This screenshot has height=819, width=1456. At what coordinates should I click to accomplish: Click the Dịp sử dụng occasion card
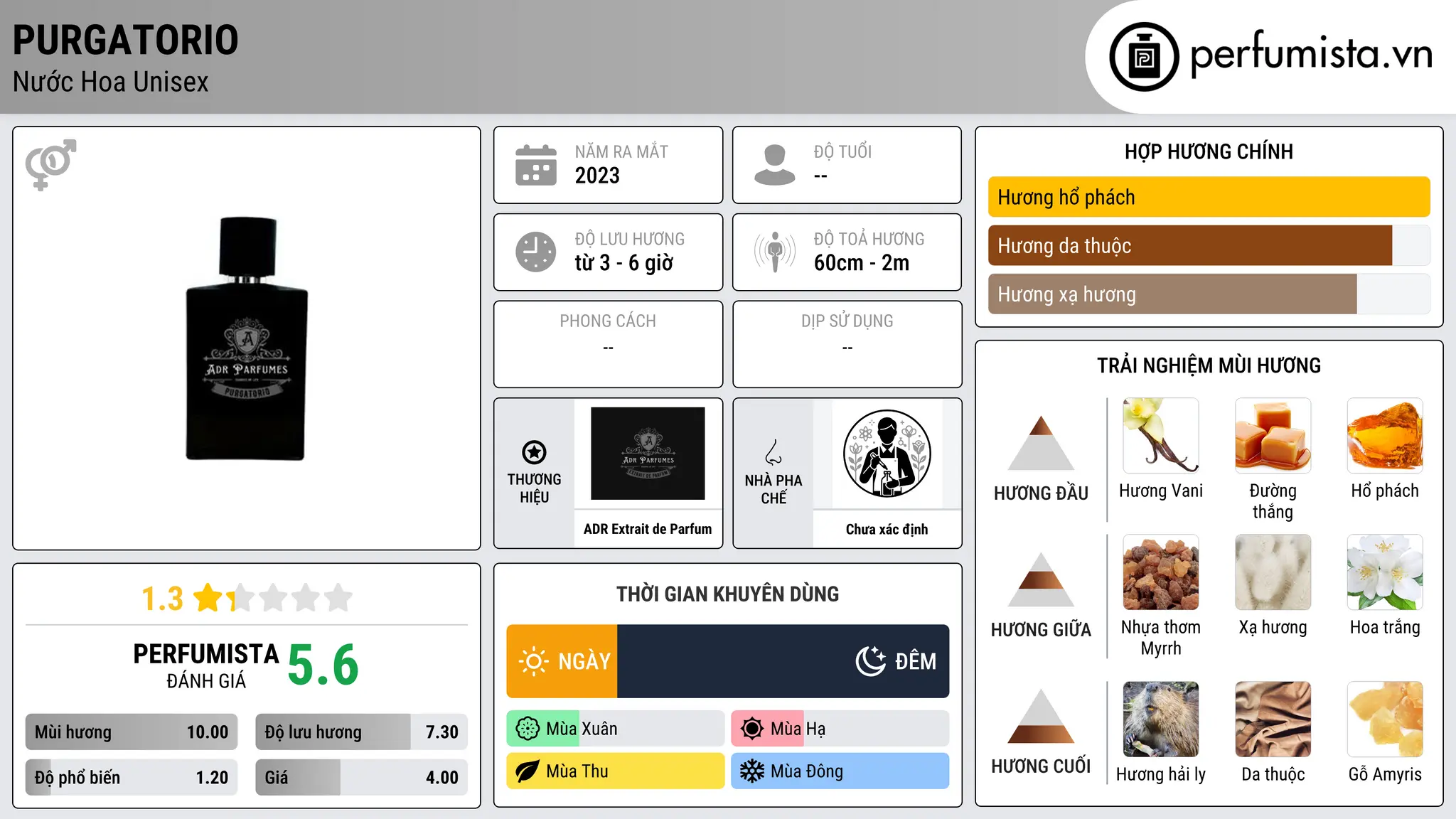pos(847,344)
